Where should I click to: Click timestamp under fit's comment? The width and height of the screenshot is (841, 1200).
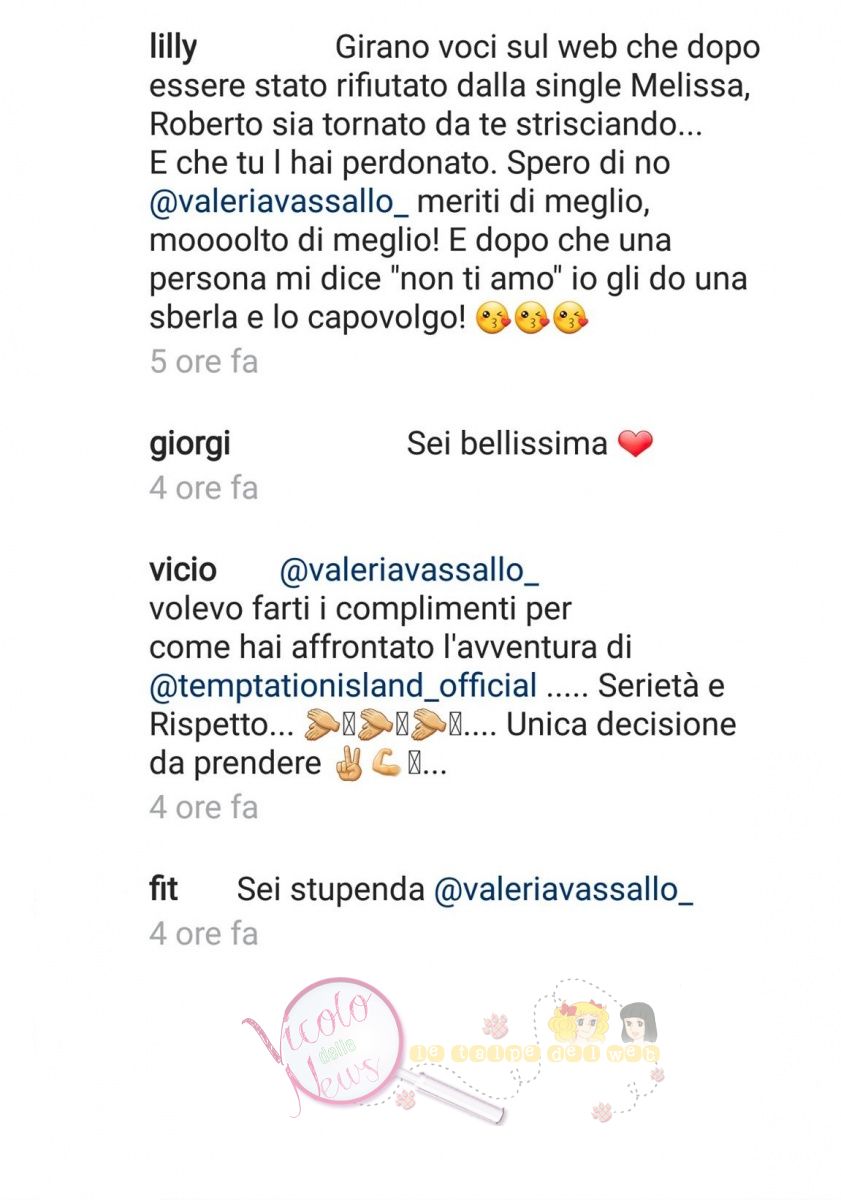point(204,933)
